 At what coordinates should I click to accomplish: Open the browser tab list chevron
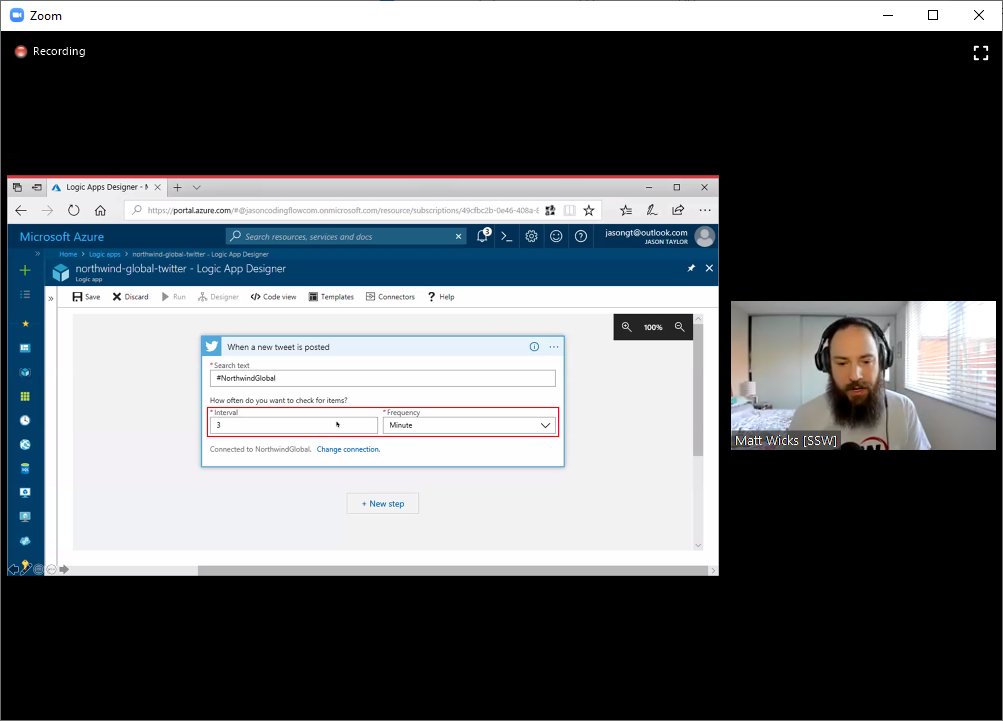[195, 186]
